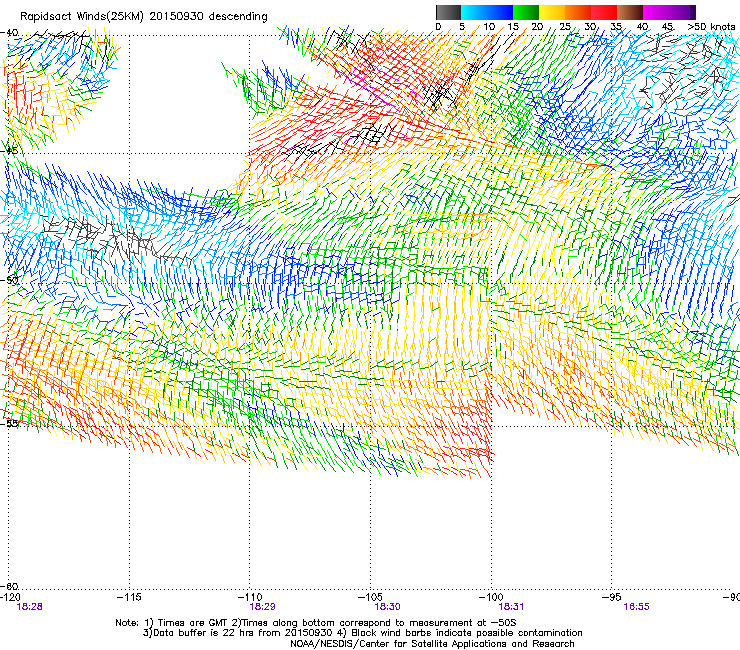Click the 'Times are GMT' note line
740x650 pixels.
(316, 623)
